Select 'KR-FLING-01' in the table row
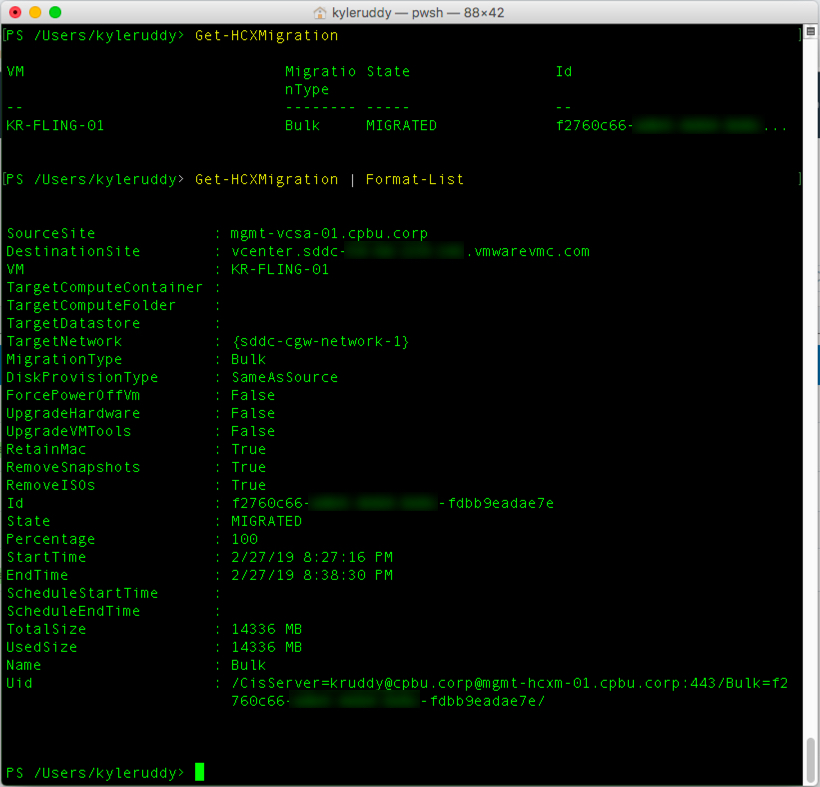Viewport: 820px width, 787px height. (x=55, y=126)
